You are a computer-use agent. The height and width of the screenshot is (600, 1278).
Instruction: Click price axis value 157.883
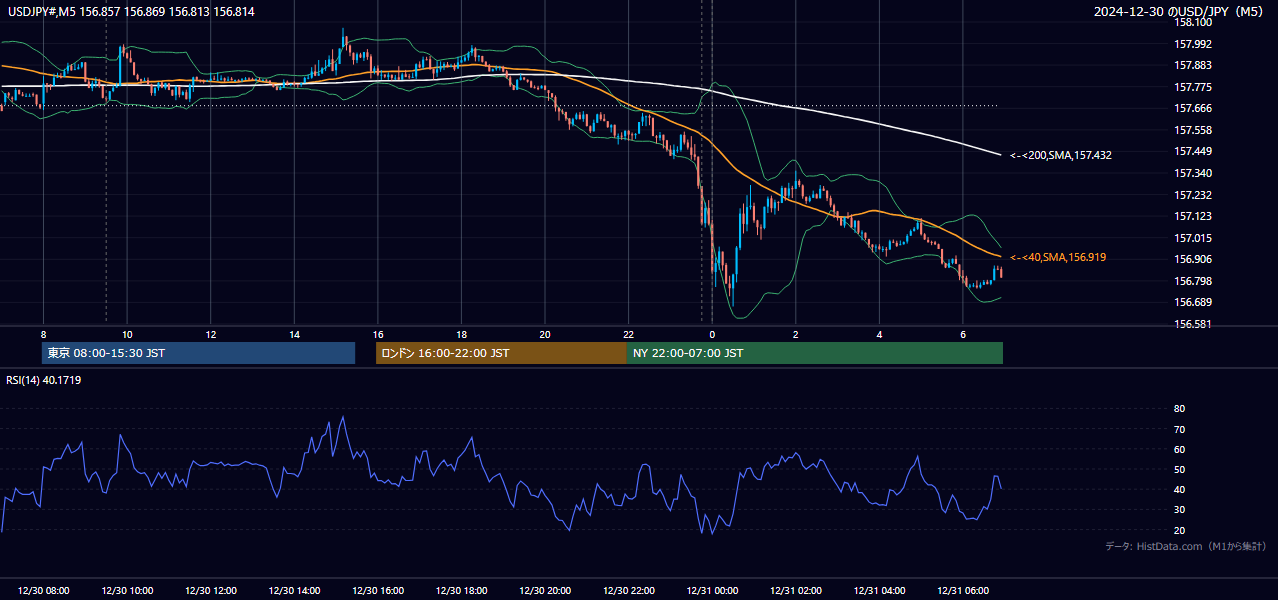tap(1193, 65)
